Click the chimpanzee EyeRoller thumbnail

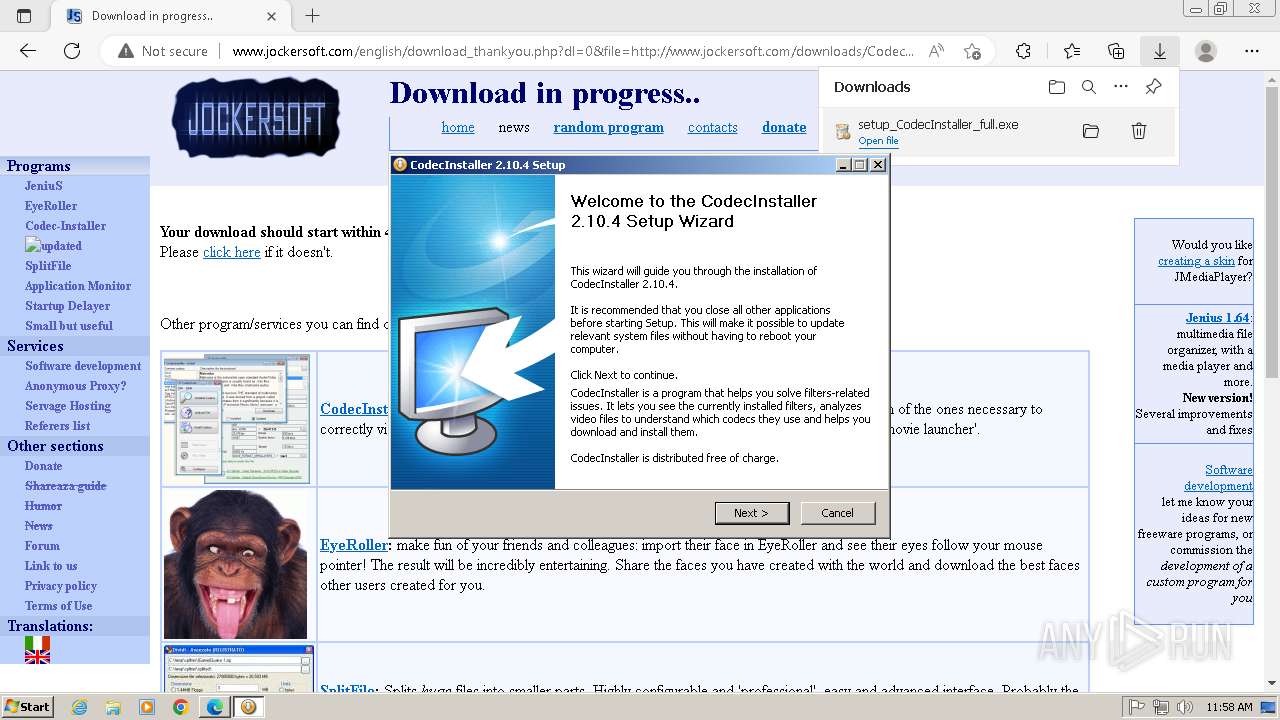tap(236, 565)
